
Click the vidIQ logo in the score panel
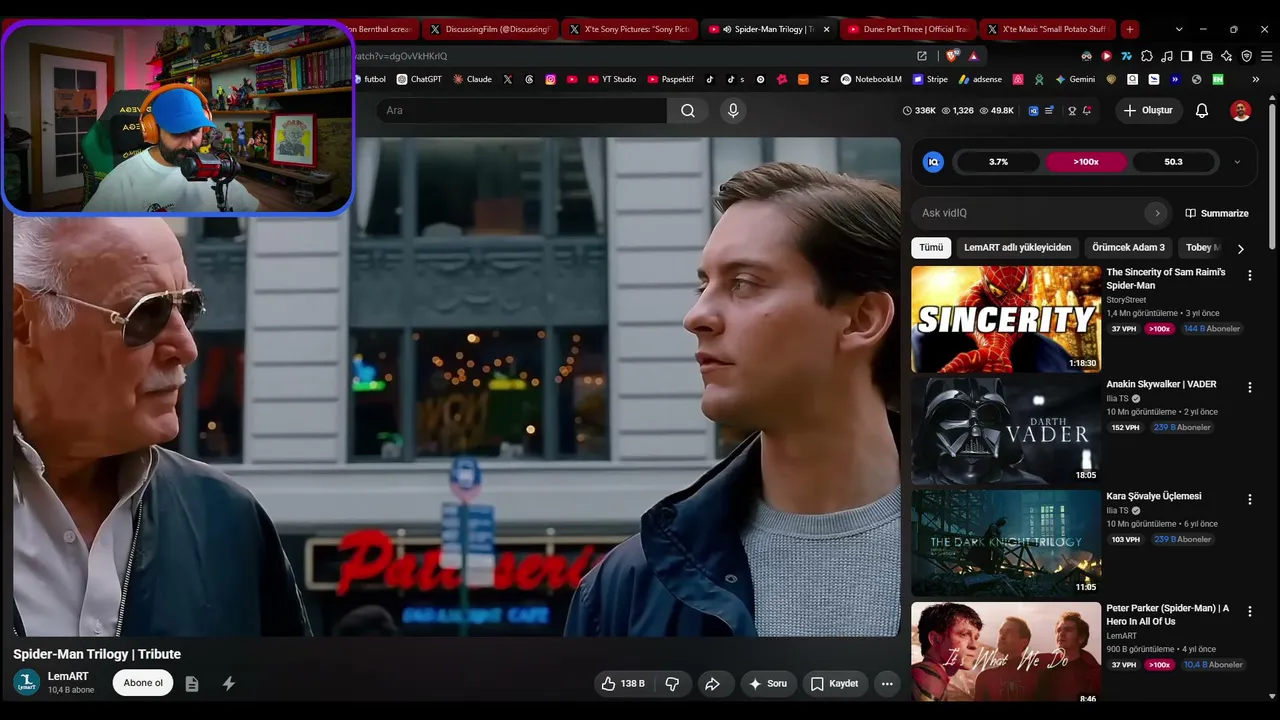(933, 162)
